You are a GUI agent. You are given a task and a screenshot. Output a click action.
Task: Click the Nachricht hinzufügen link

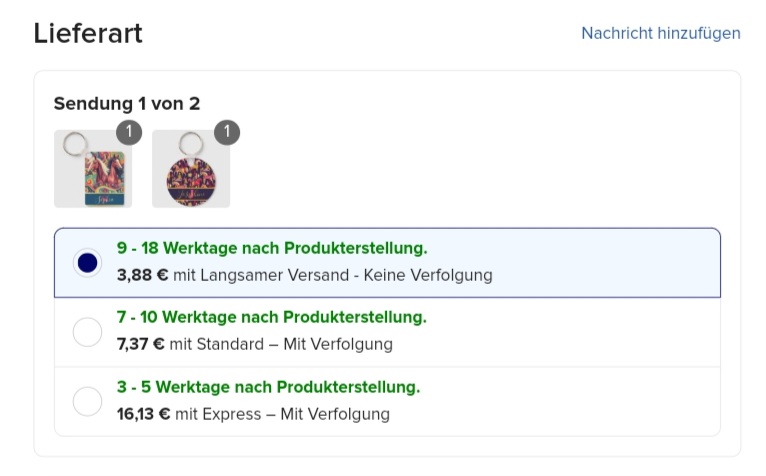coord(660,33)
